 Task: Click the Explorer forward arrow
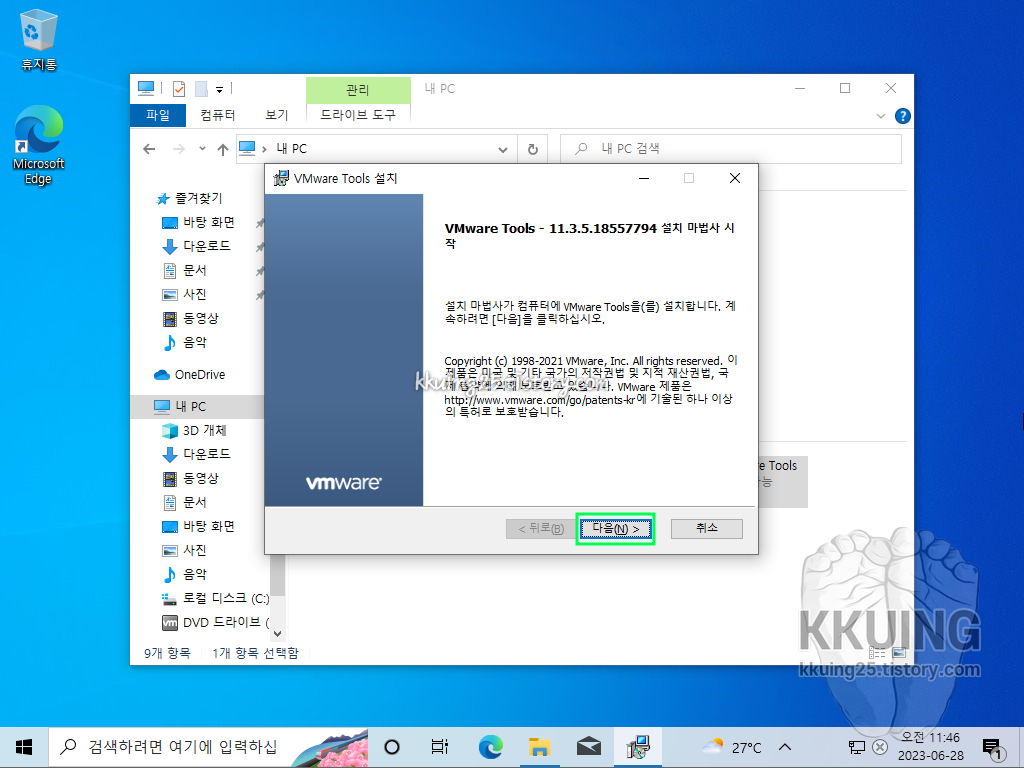(178, 149)
